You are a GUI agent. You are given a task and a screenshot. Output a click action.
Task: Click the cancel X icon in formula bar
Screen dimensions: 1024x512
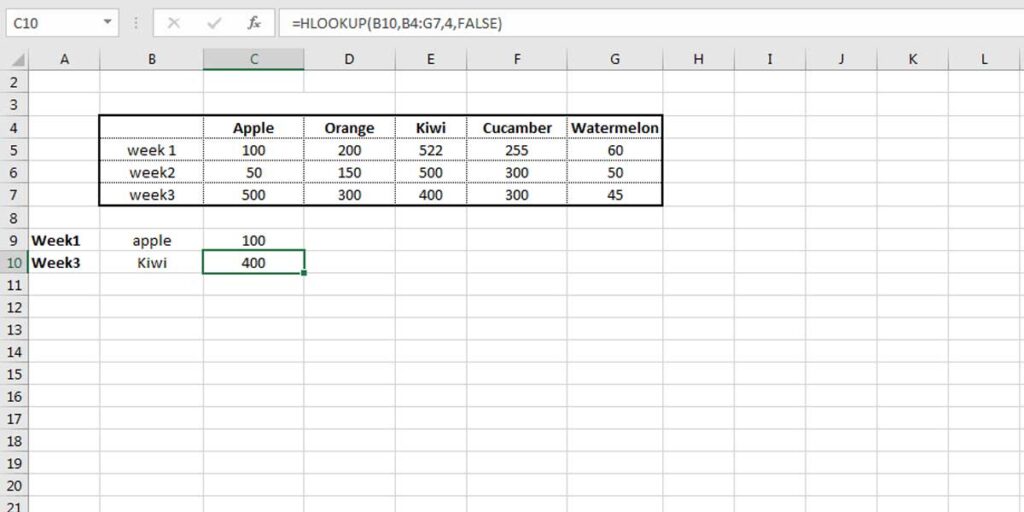tap(174, 24)
